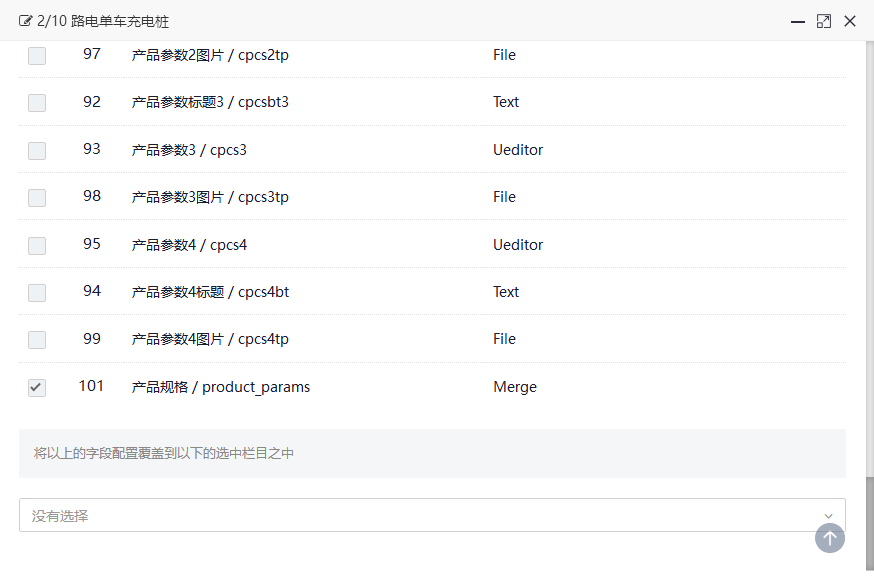Minimize the dialog window

click(798, 21)
